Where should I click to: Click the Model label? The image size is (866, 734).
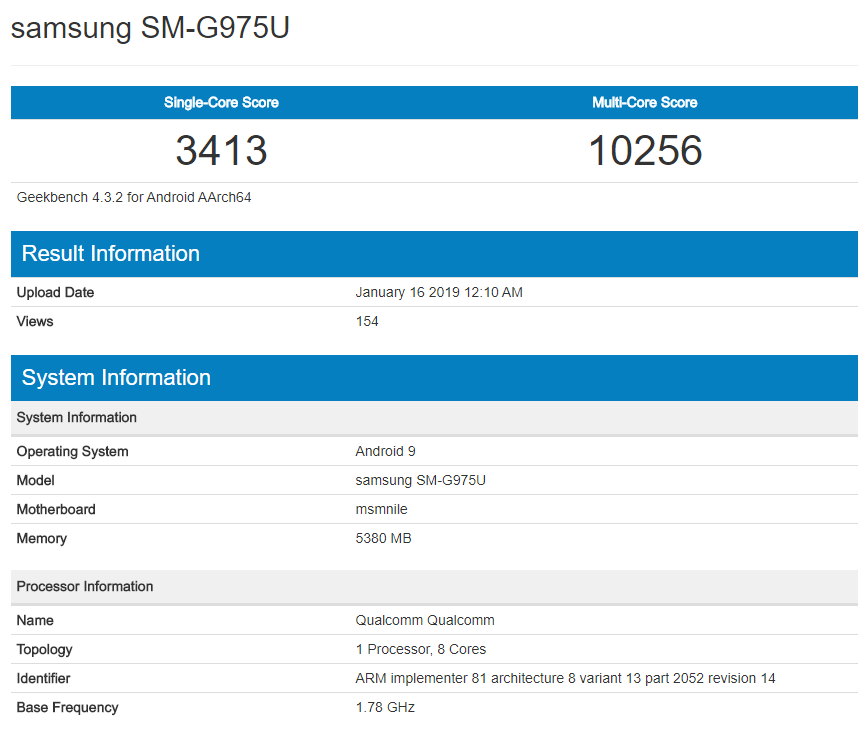[35, 480]
